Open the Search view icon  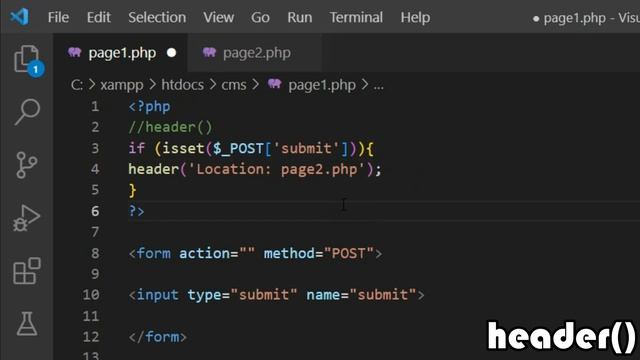27,111
